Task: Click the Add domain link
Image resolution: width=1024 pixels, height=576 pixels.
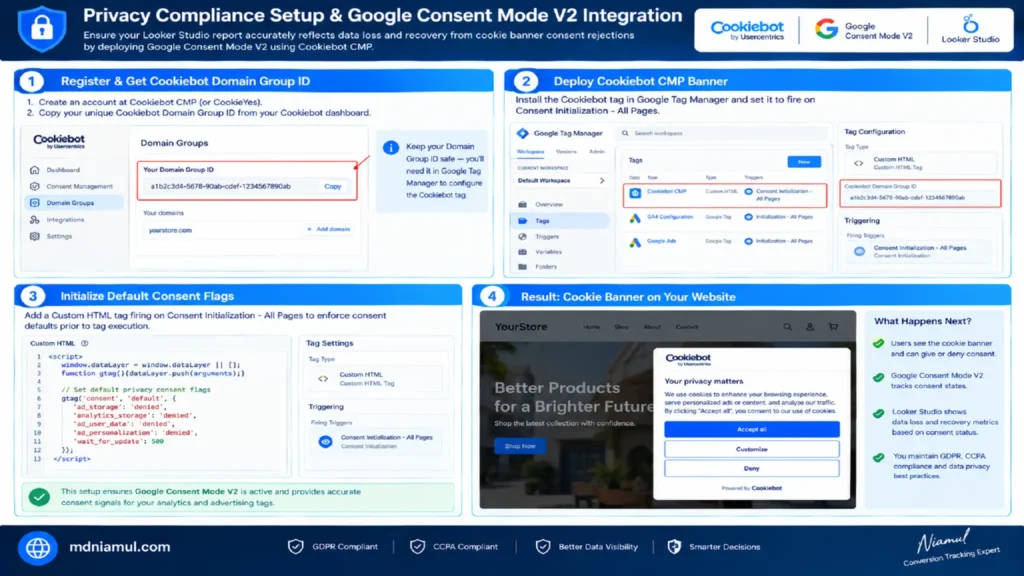Action: click(328, 229)
